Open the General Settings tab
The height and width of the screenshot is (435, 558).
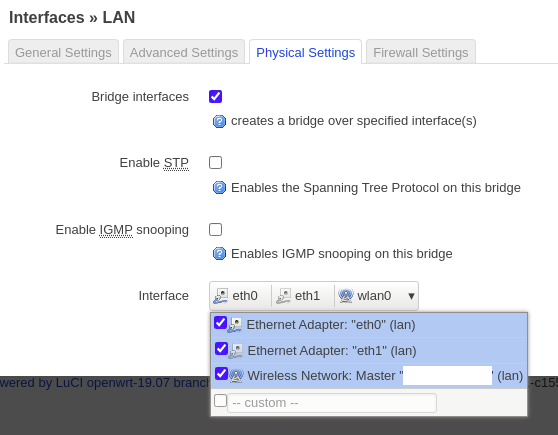click(x=63, y=52)
